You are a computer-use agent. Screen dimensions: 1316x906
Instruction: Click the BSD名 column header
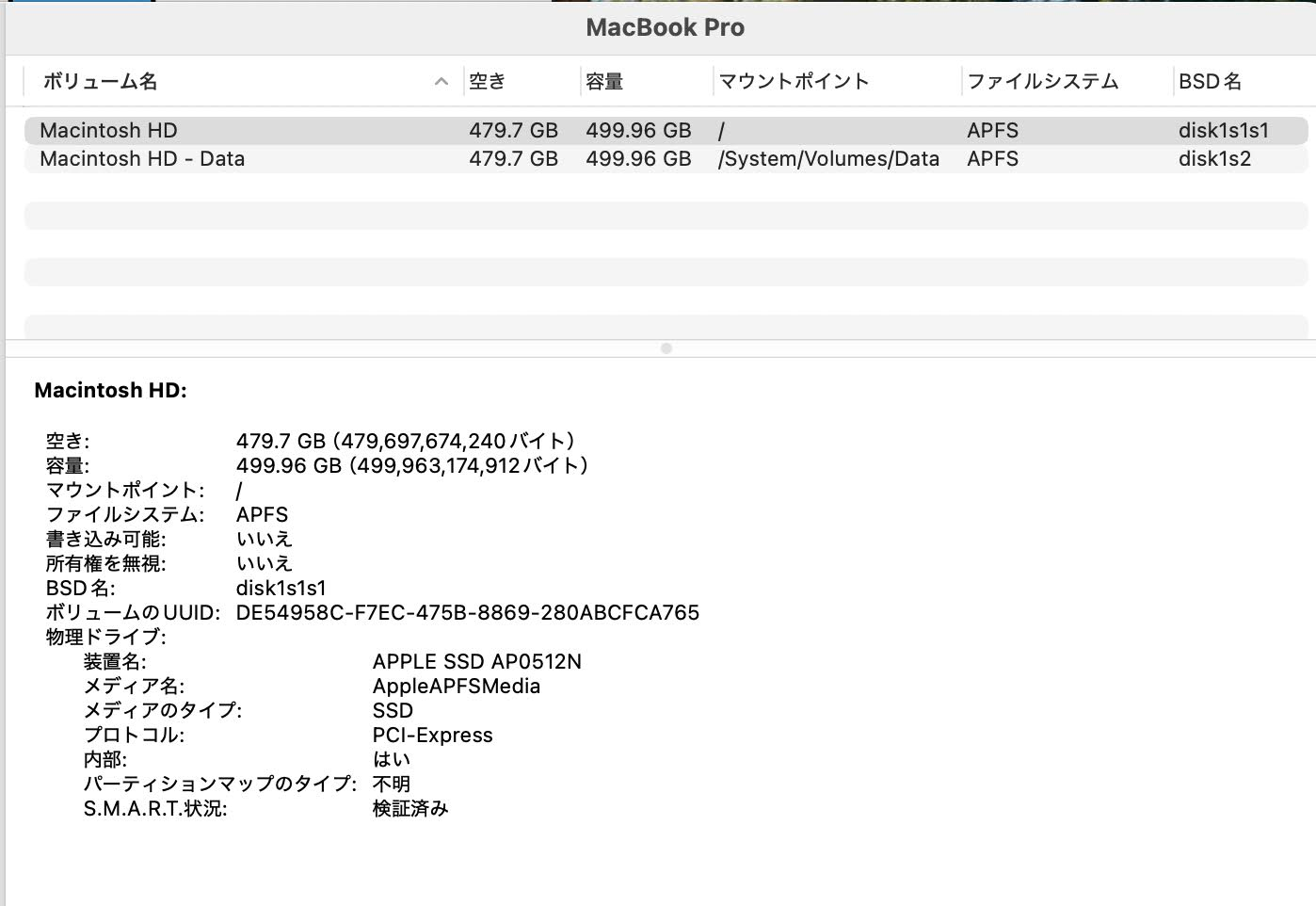pos(1212,82)
